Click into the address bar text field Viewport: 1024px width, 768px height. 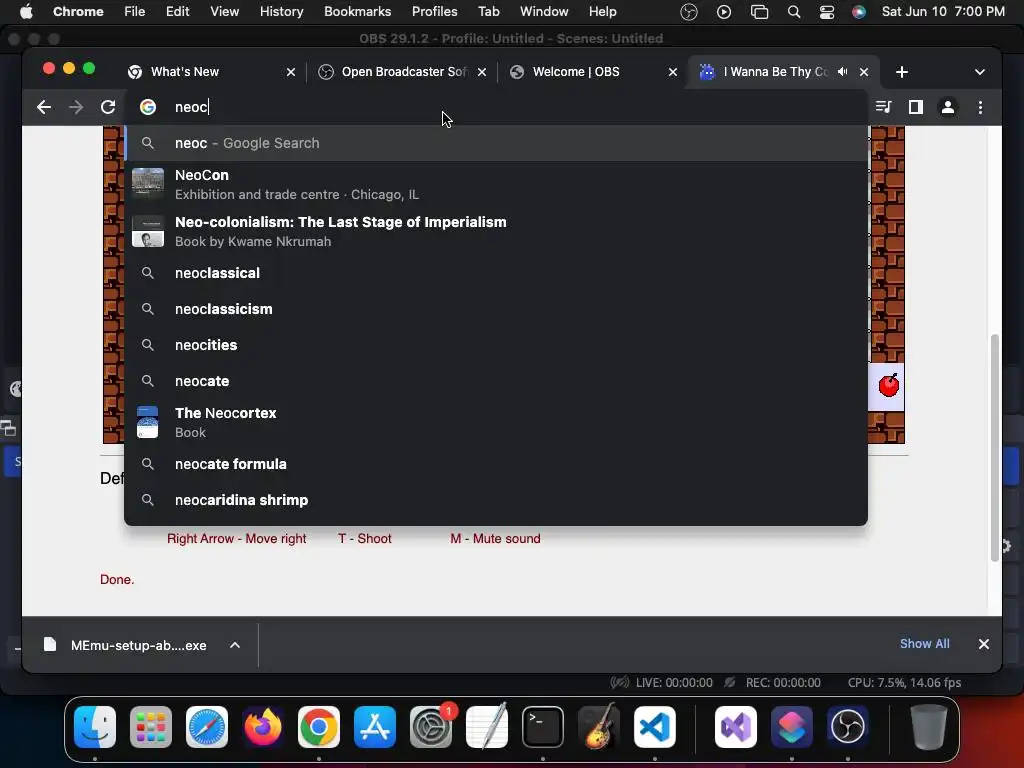point(496,107)
